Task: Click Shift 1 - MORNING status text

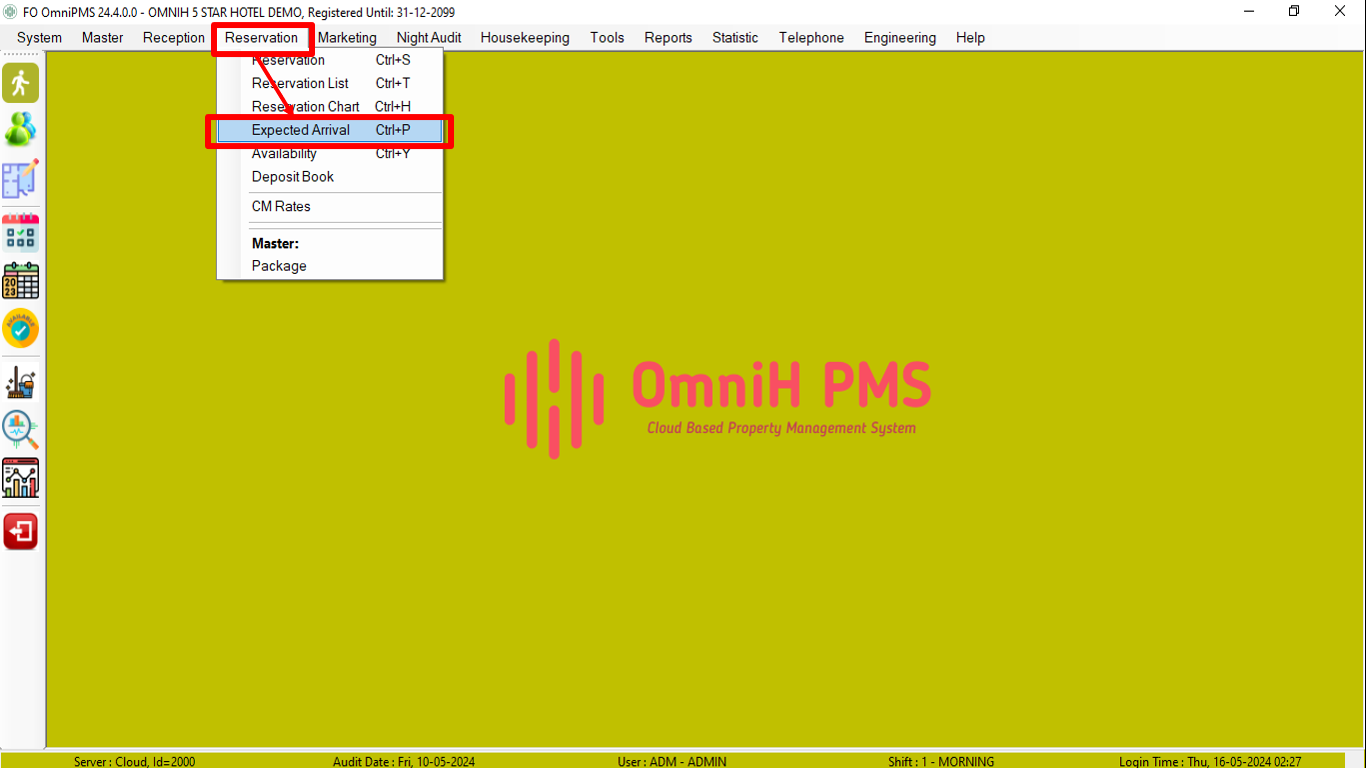Action: click(x=941, y=762)
